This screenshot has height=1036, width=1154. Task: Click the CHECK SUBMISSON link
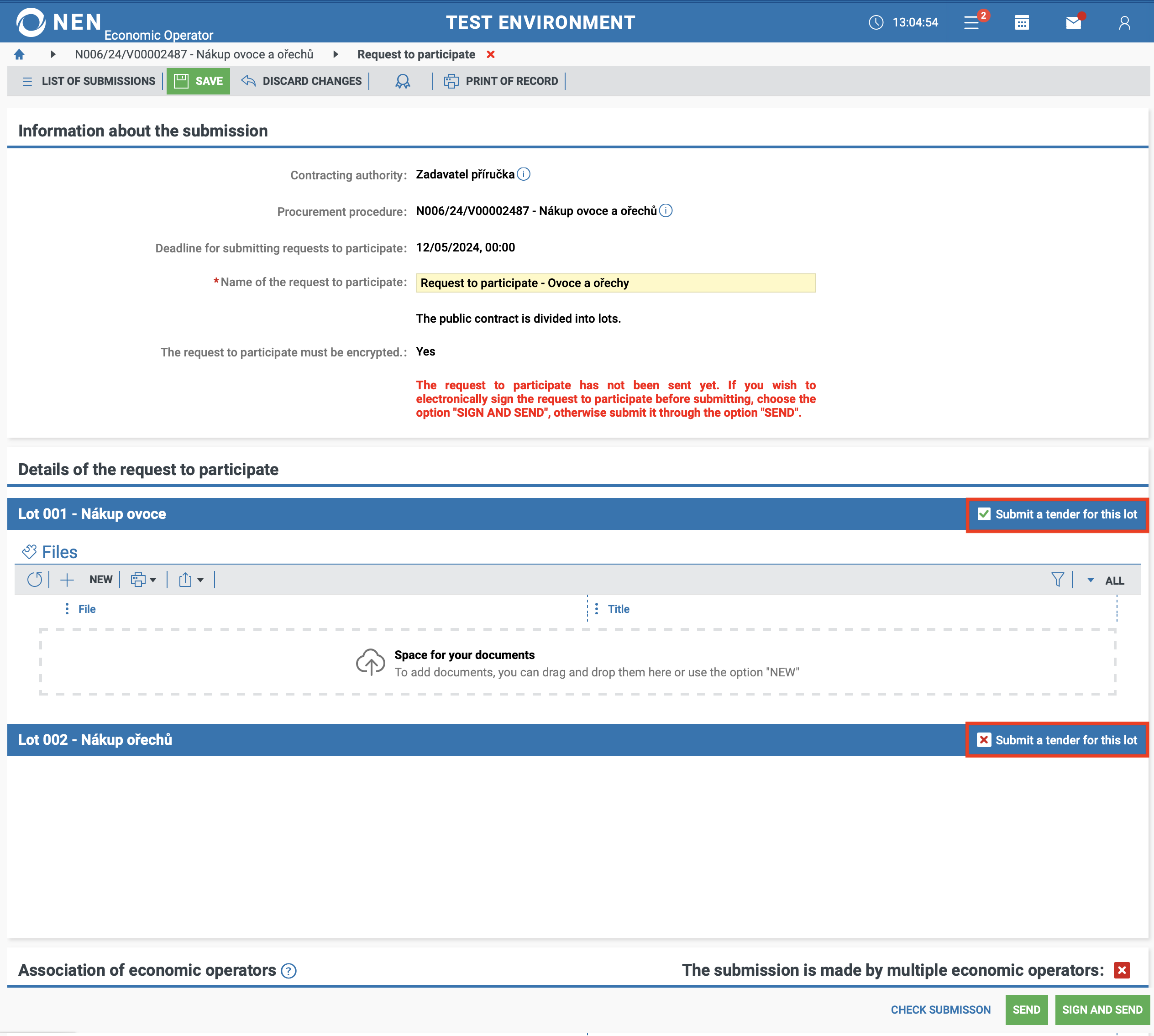tap(940, 1010)
